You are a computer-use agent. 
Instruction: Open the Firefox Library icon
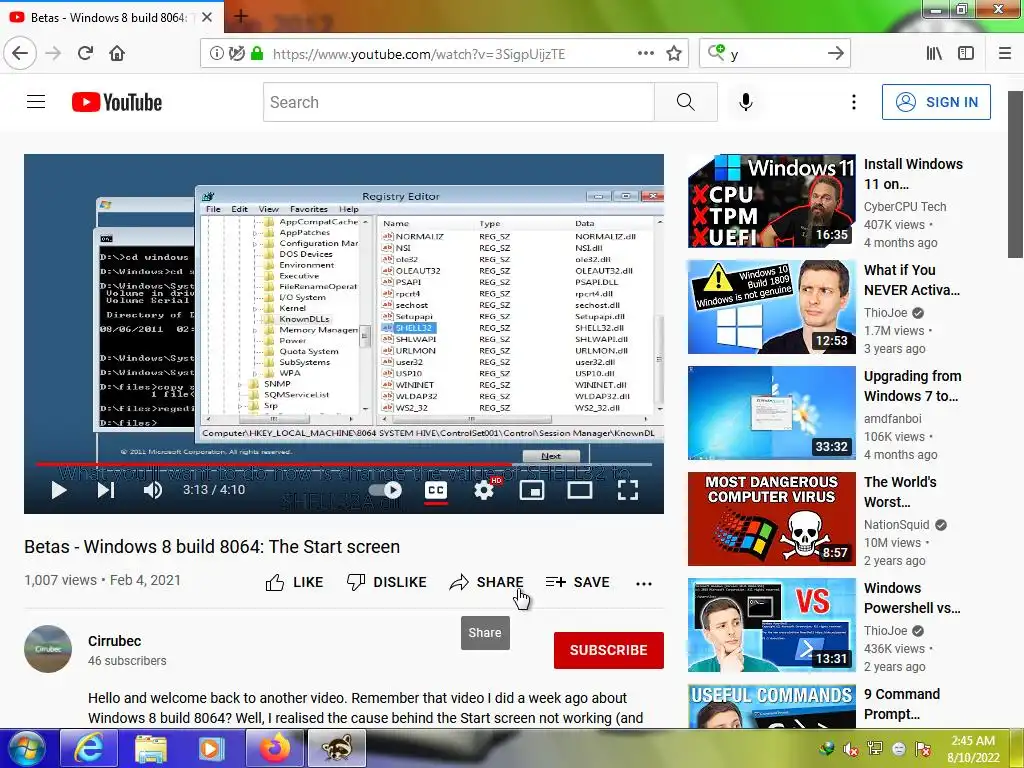(934, 54)
